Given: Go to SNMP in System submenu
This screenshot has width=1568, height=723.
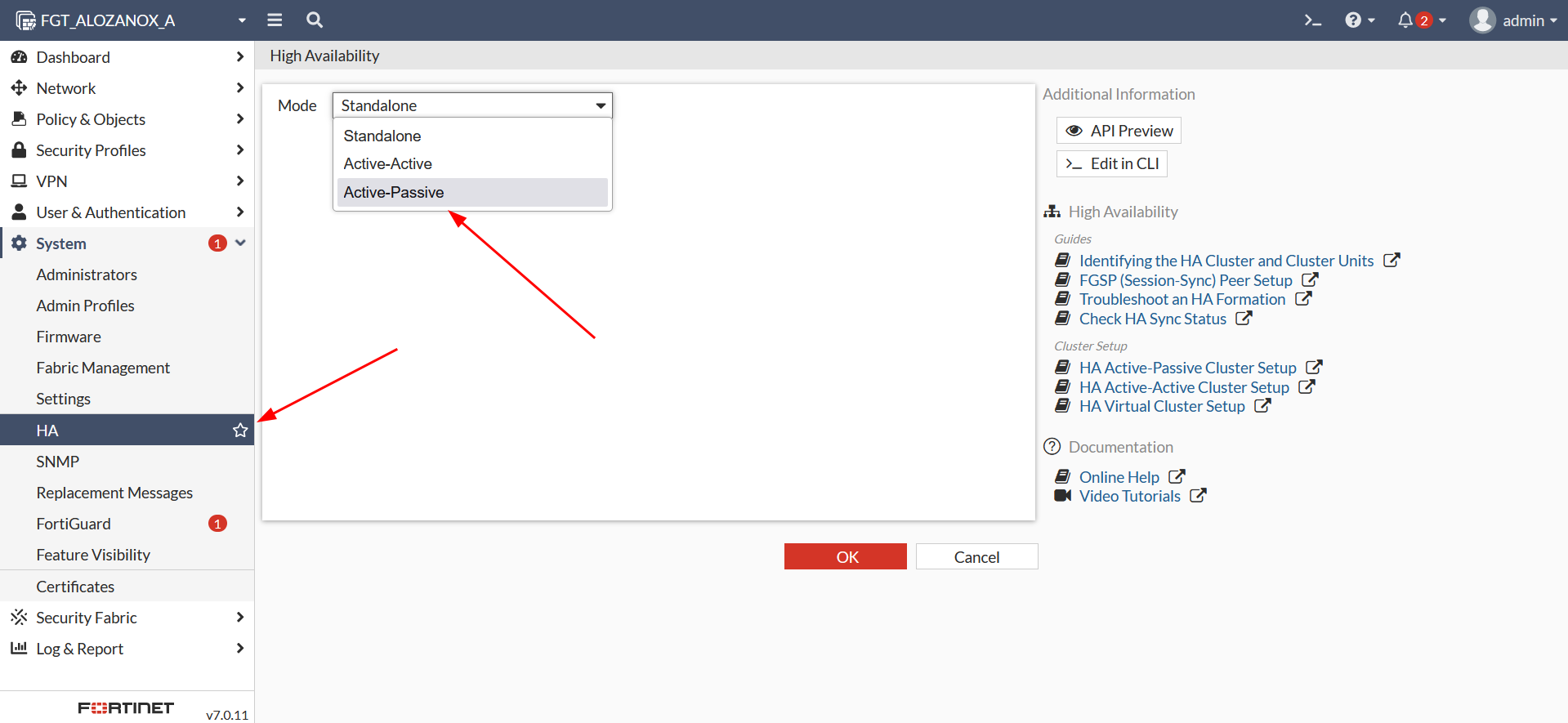Looking at the screenshot, I should pos(58,462).
